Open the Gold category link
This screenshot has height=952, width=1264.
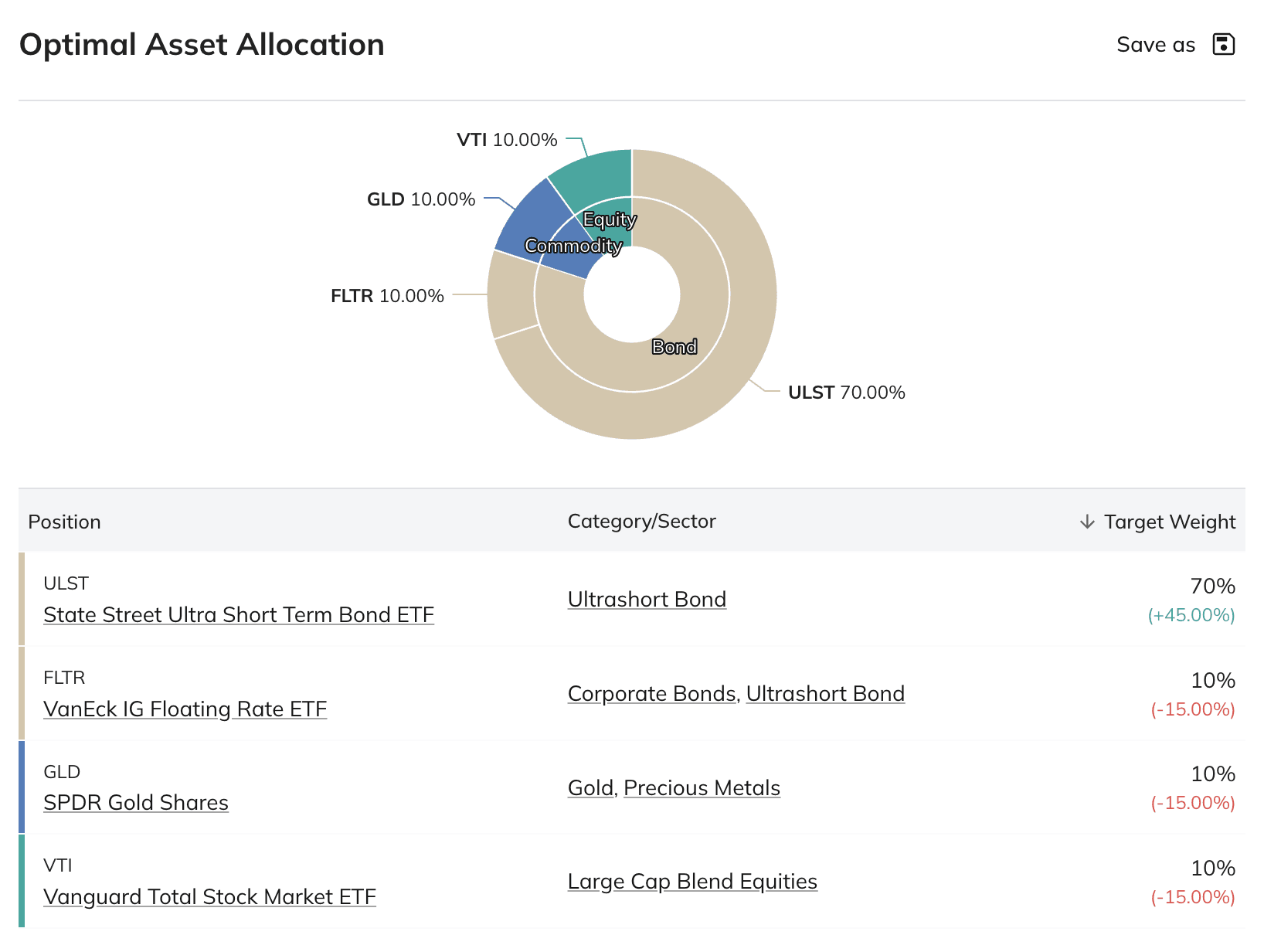[590, 788]
